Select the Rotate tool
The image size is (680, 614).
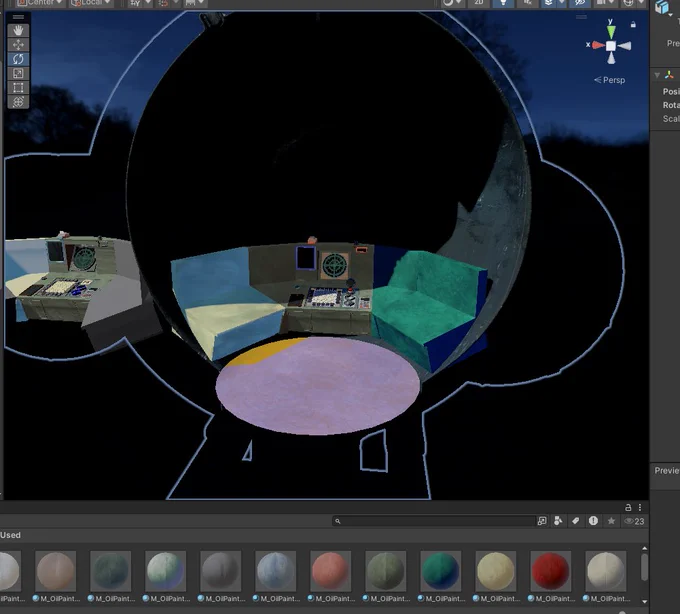coord(18,59)
